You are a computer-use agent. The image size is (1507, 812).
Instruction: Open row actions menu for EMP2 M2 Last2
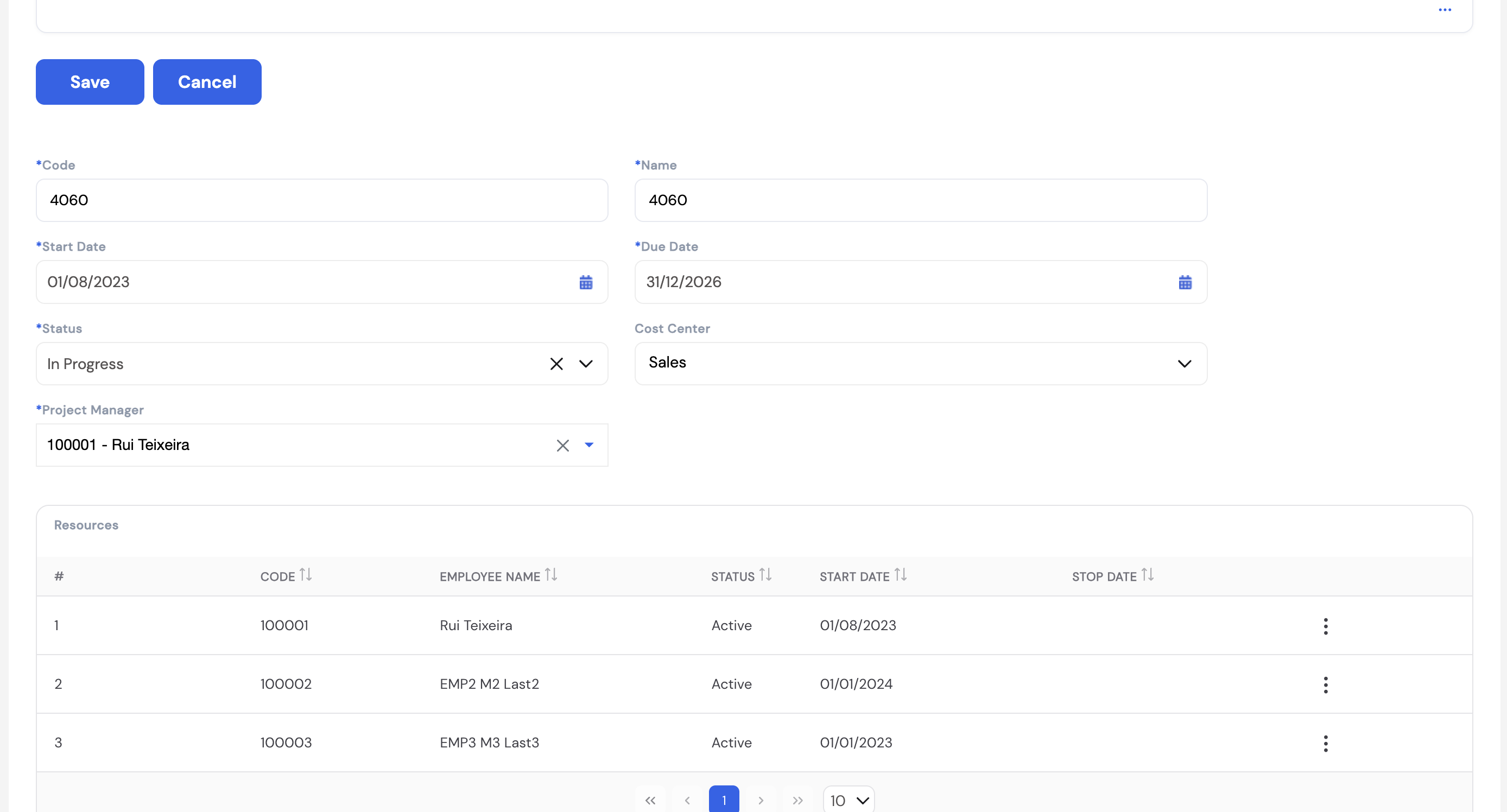pos(1326,684)
